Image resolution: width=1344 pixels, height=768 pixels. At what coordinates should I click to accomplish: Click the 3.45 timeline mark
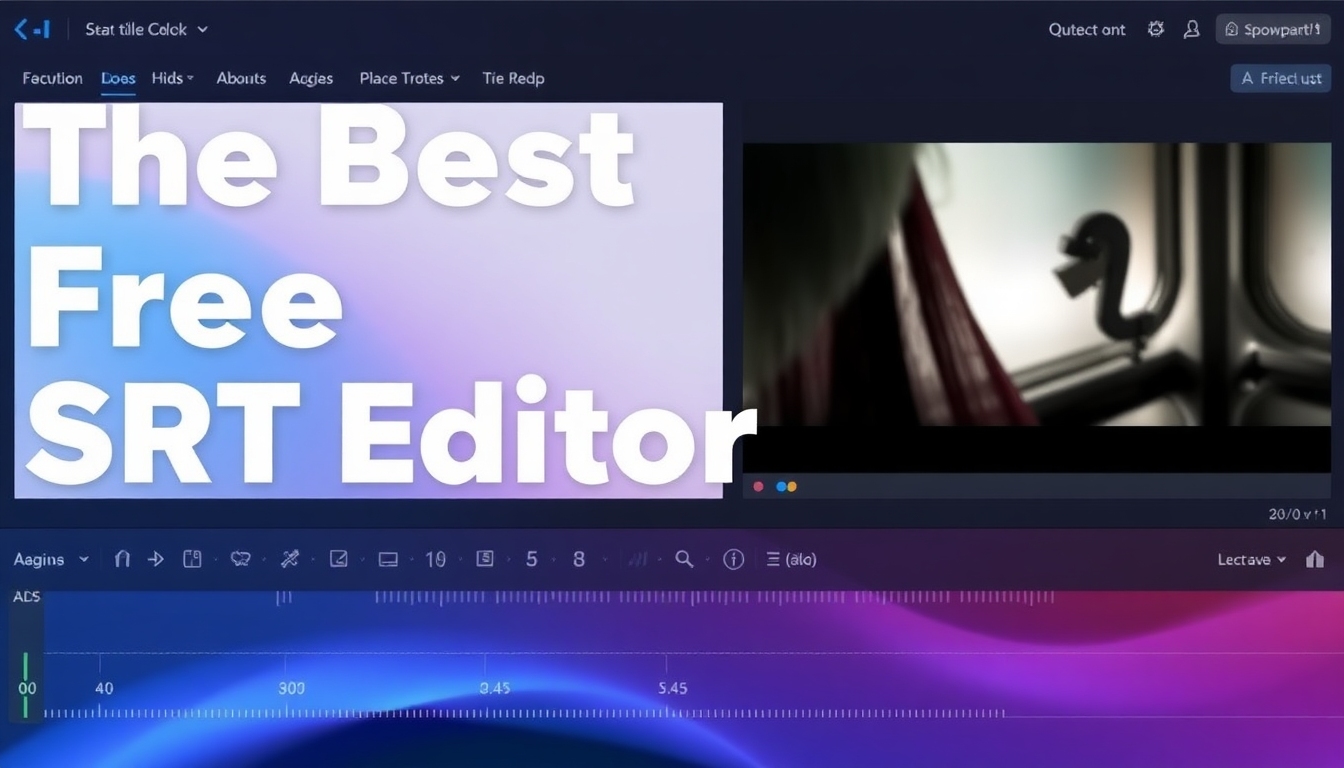[x=494, y=688]
